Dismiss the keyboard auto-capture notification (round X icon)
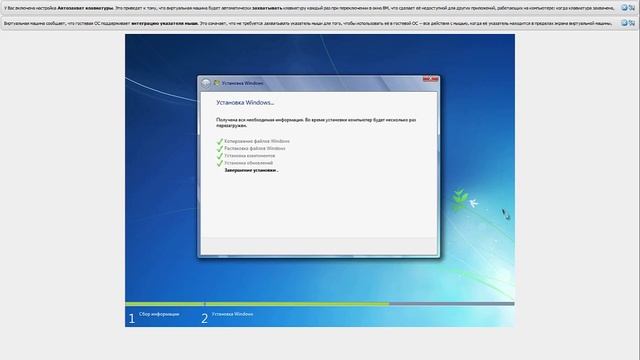 (624, 7)
